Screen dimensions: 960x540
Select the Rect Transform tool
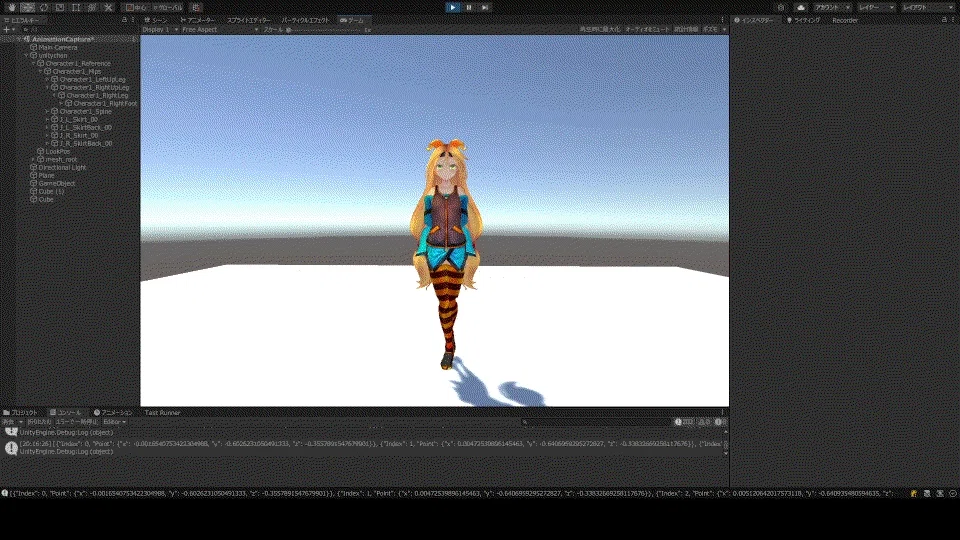[76, 7]
